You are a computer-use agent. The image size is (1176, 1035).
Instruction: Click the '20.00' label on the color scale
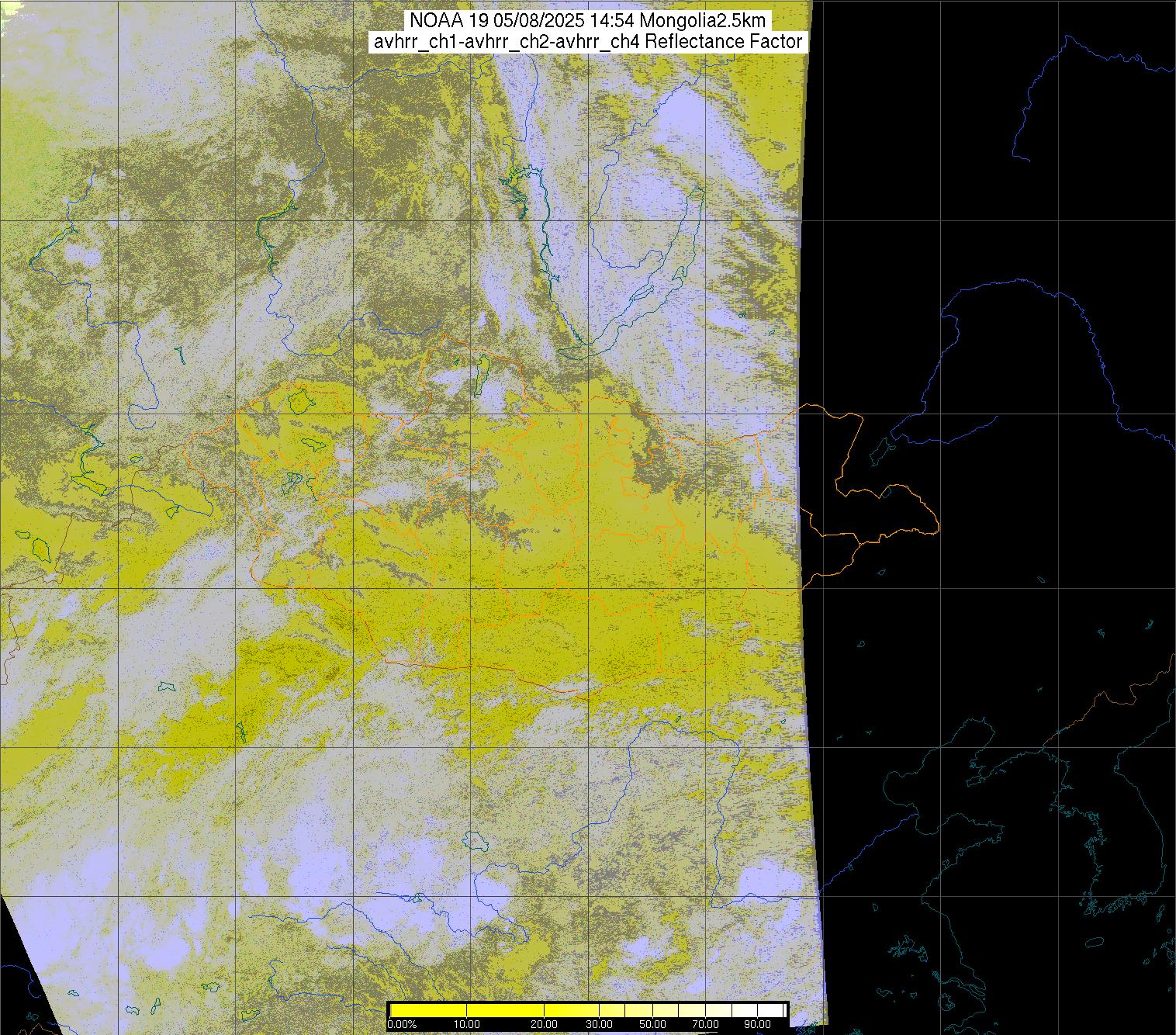[544, 1024]
